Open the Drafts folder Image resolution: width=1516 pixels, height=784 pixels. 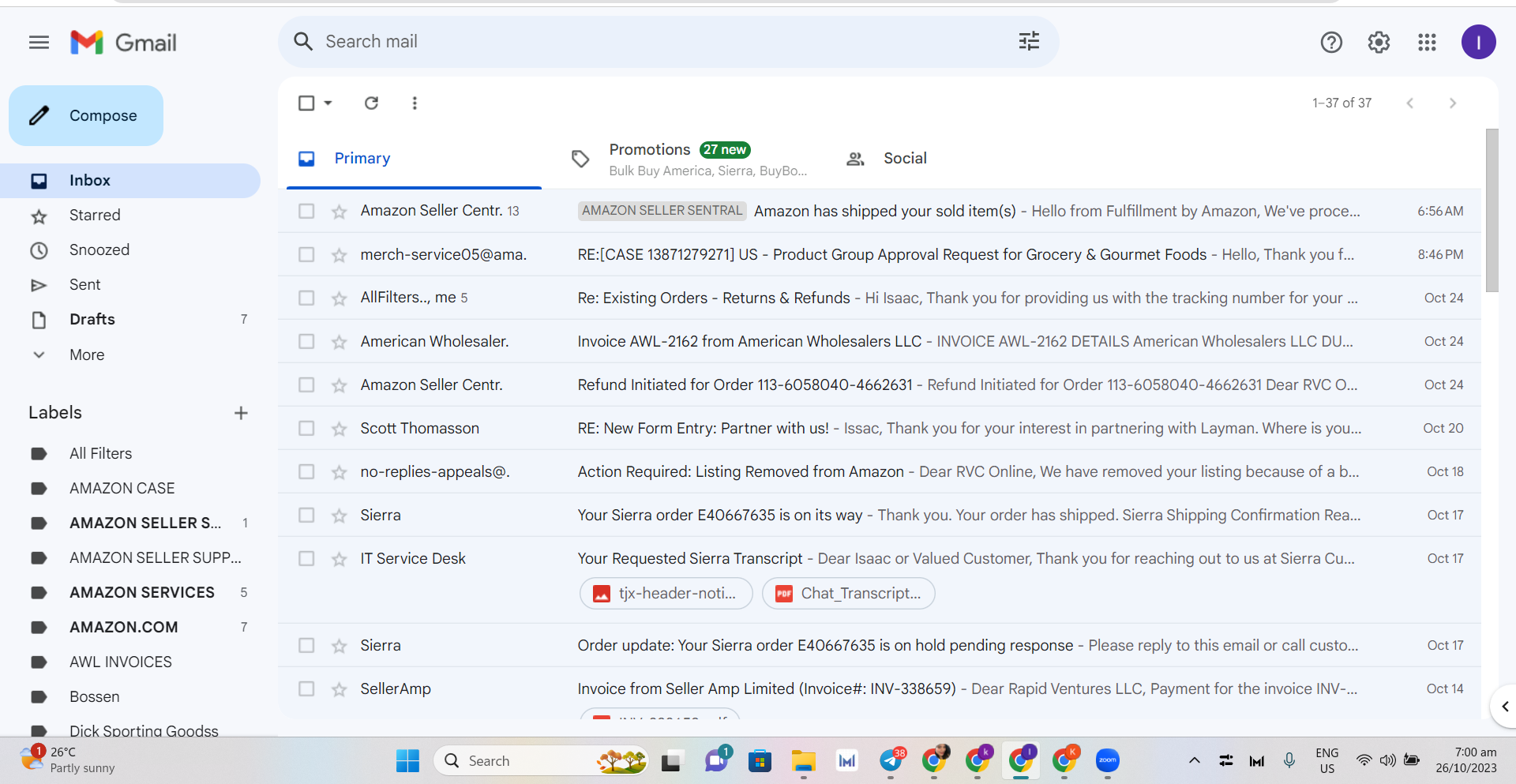tap(130, 320)
